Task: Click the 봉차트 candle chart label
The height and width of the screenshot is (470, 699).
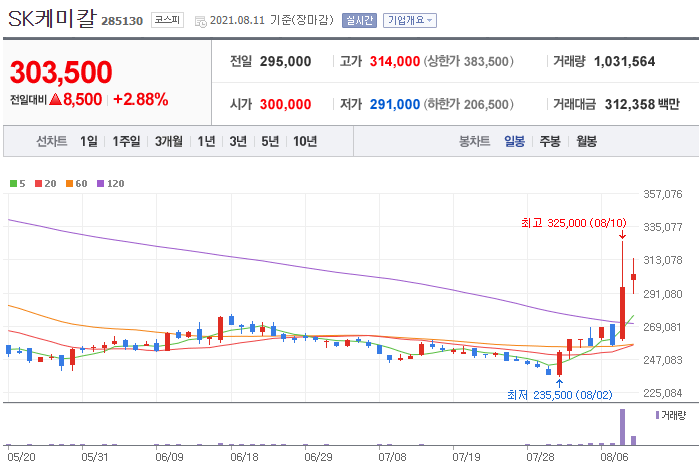Action: coord(474,141)
